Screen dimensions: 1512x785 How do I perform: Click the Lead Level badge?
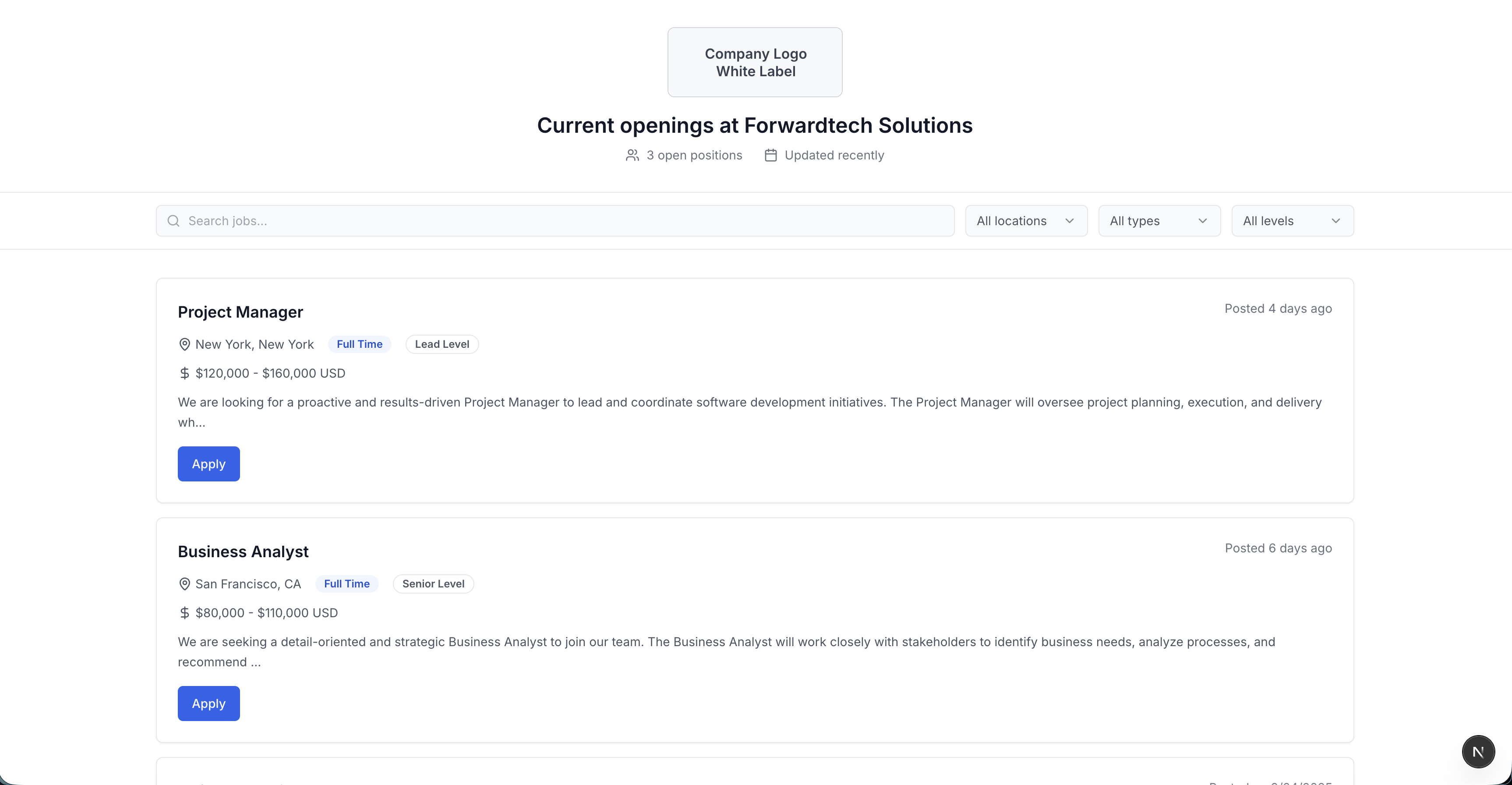click(x=442, y=344)
